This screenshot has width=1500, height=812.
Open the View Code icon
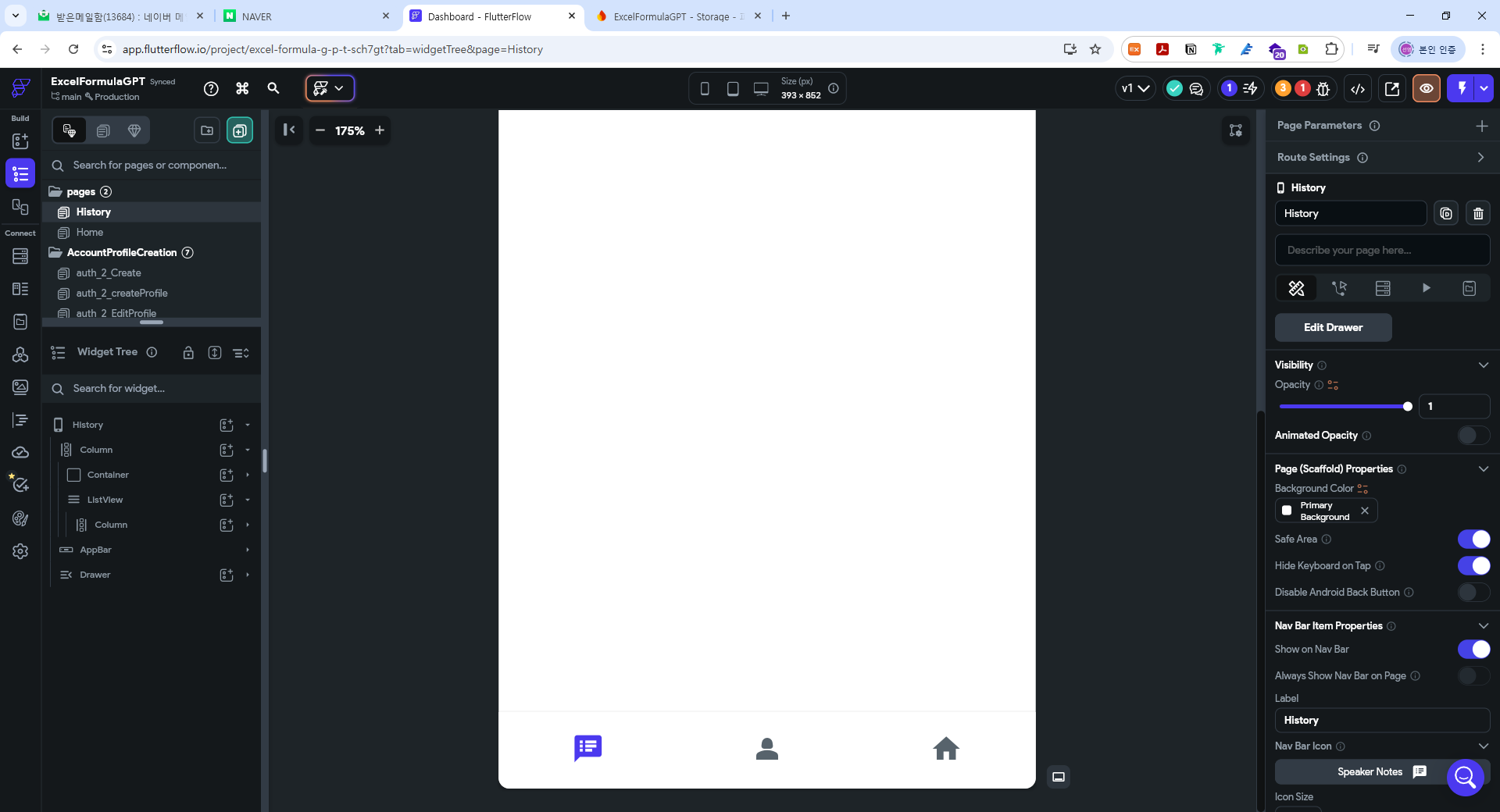pyautogui.click(x=1358, y=88)
